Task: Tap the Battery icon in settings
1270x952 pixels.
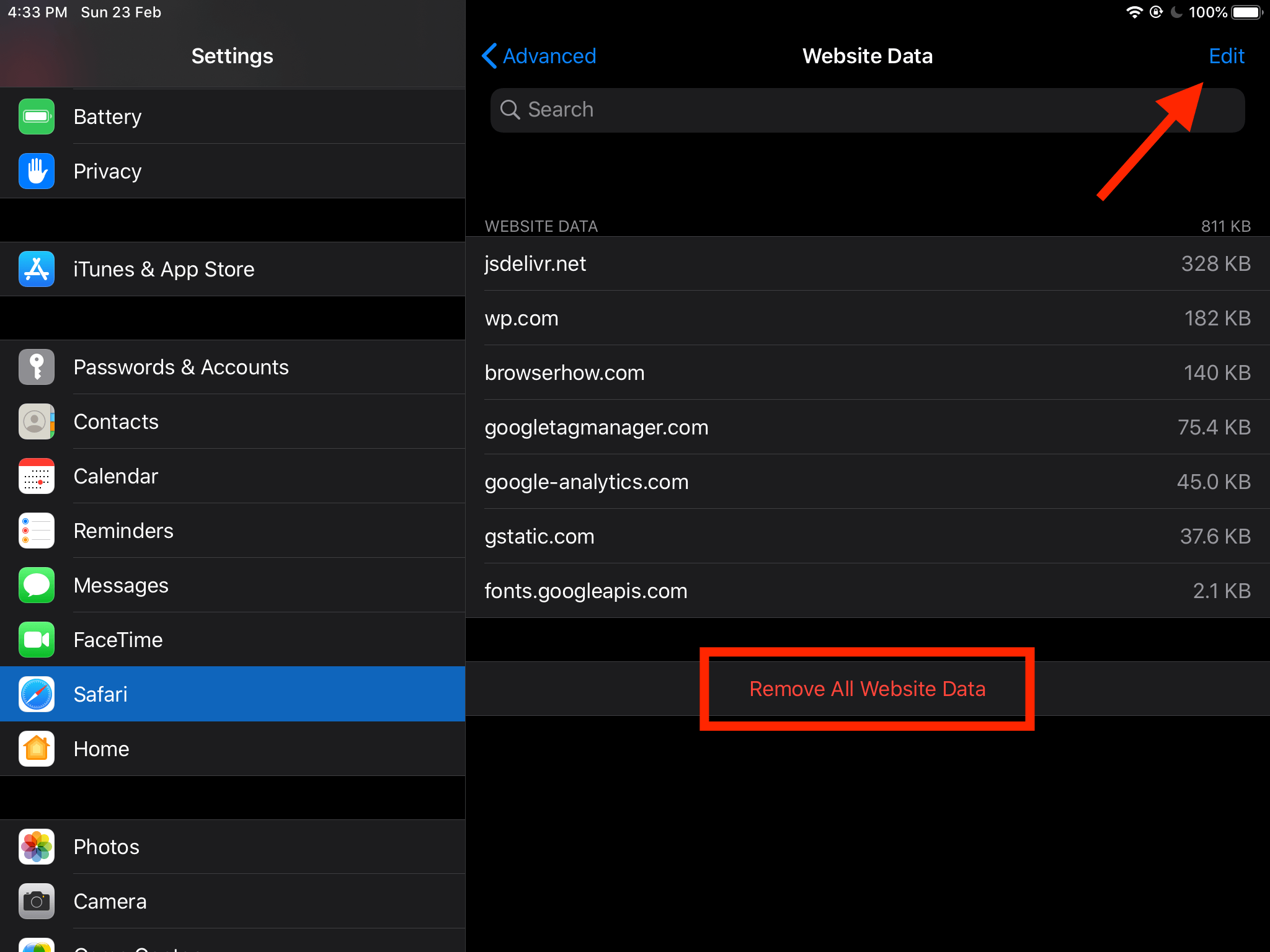Action: pos(35,116)
